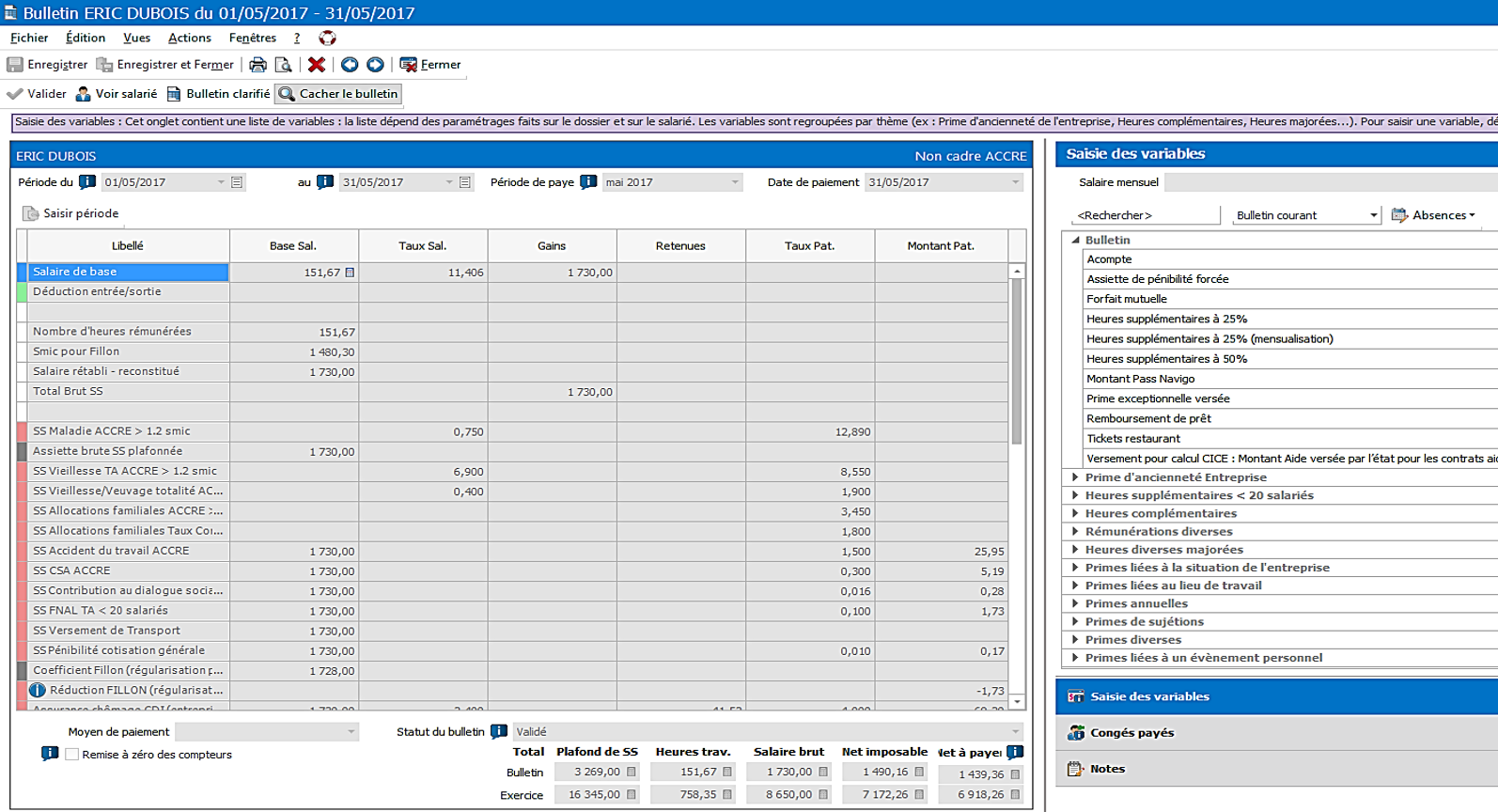Click info icon next to 'au' date
This screenshot has height=812, width=1498.
click(325, 182)
